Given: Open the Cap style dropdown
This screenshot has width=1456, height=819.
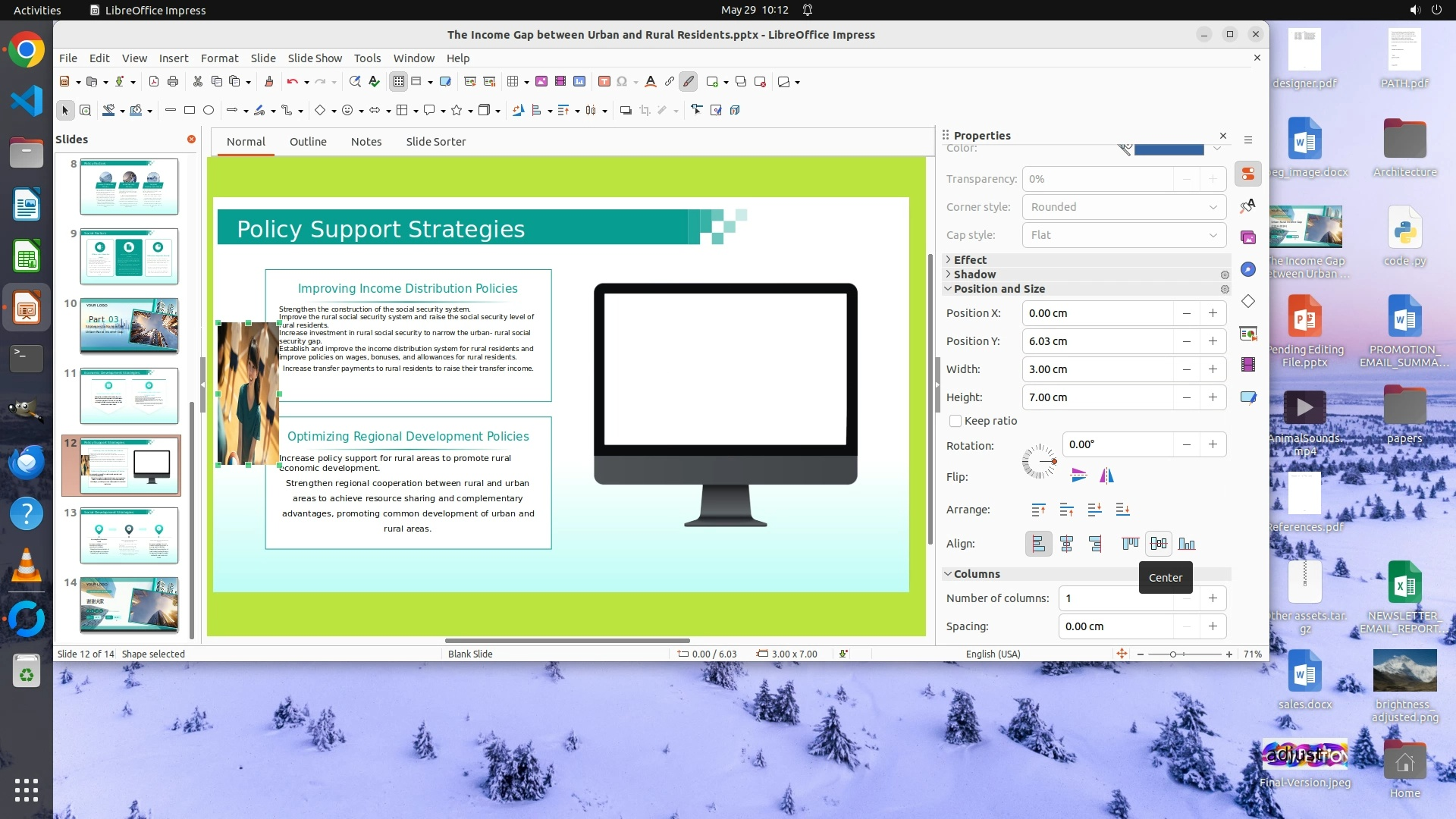Looking at the screenshot, I should 1124,235.
